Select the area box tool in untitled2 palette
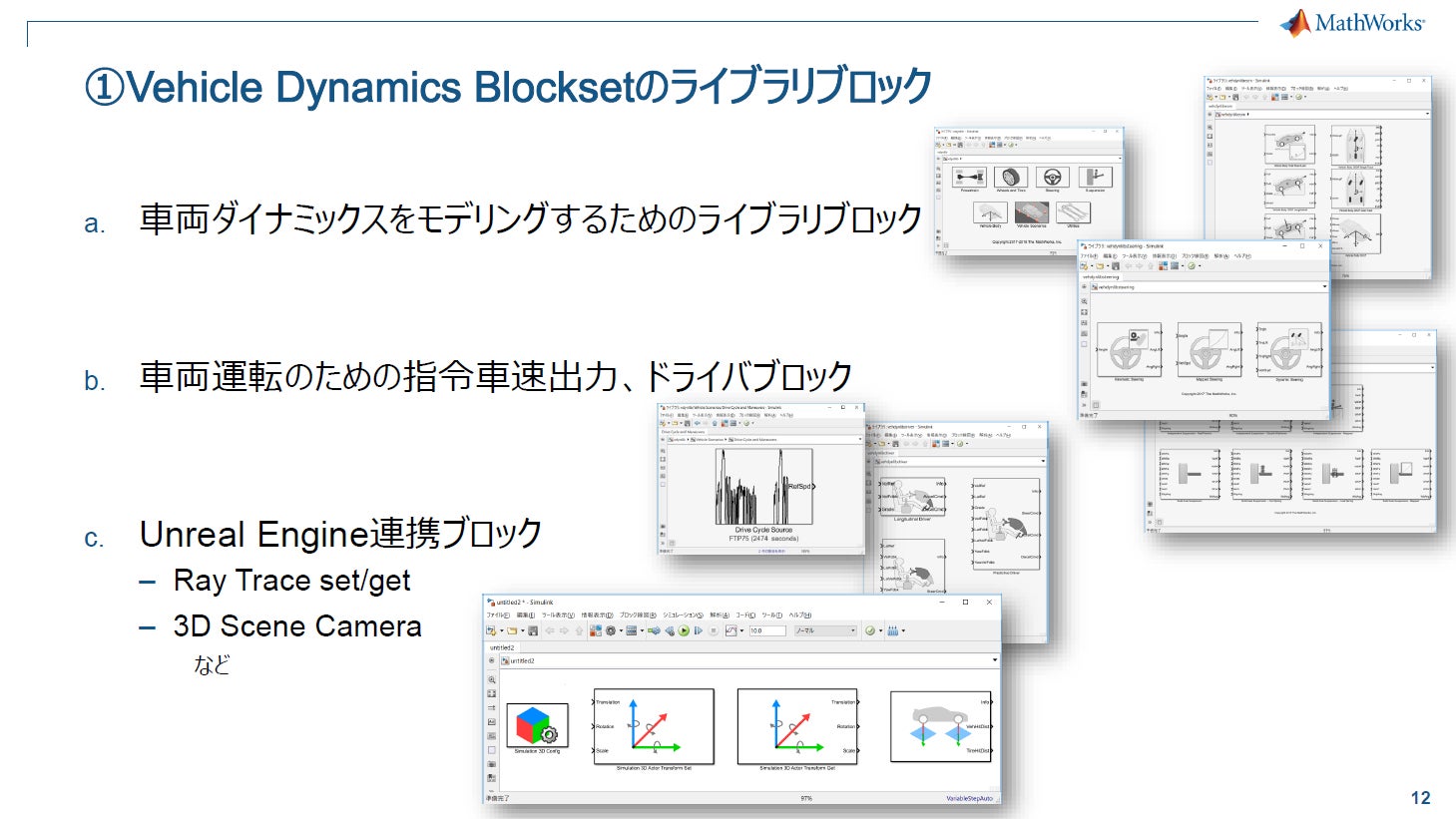Screen dimensions: 1456x819 point(491,750)
